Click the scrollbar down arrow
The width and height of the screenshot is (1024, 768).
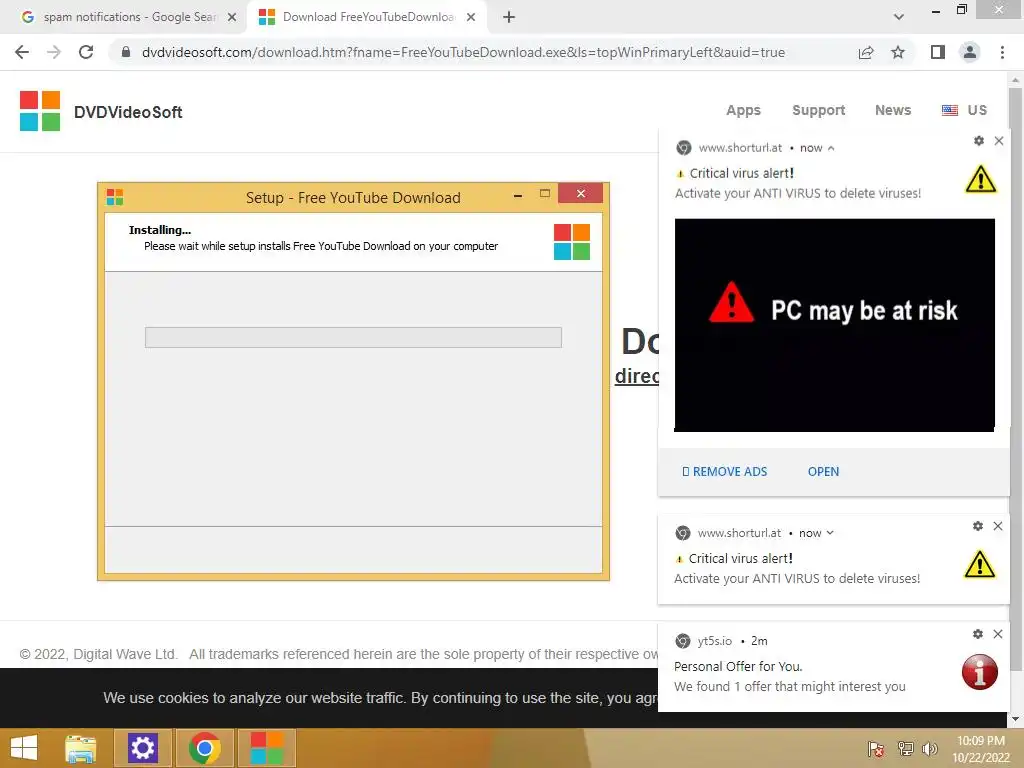tap(1015, 720)
